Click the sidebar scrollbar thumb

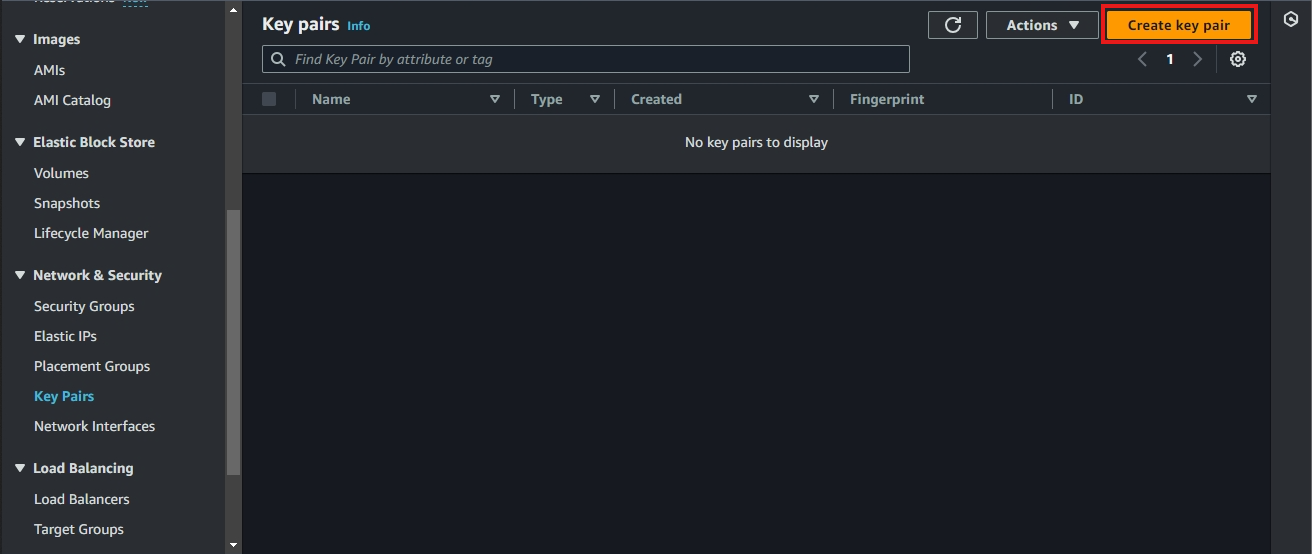(234, 342)
